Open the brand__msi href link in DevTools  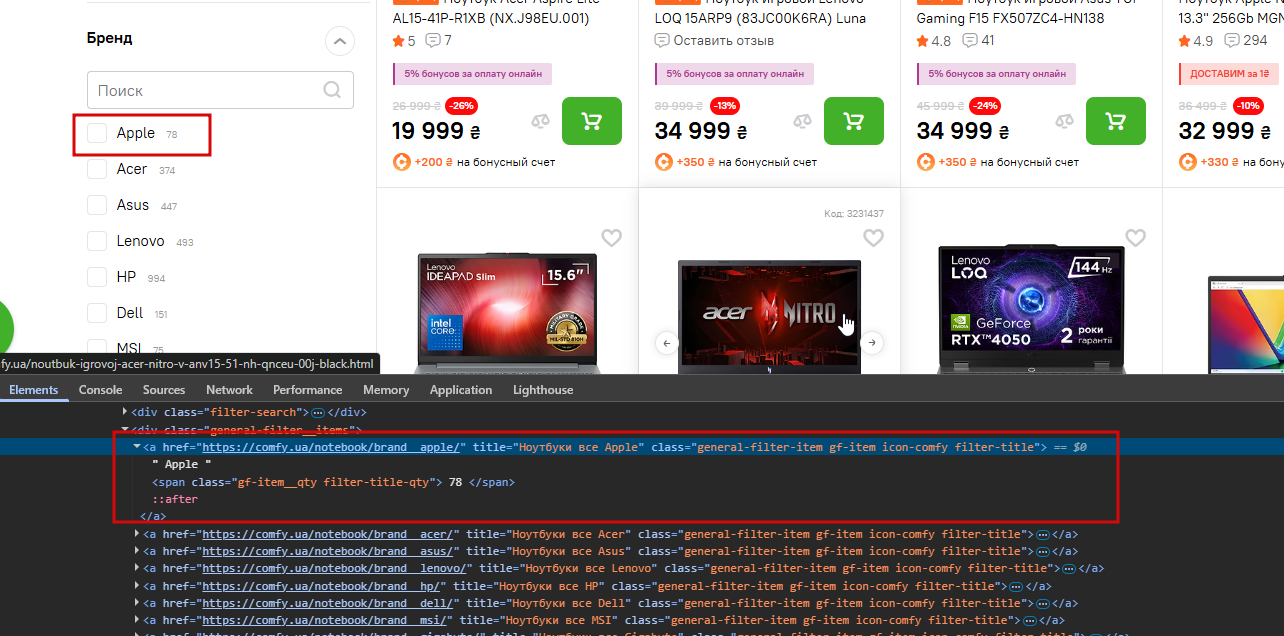coord(324,620)
